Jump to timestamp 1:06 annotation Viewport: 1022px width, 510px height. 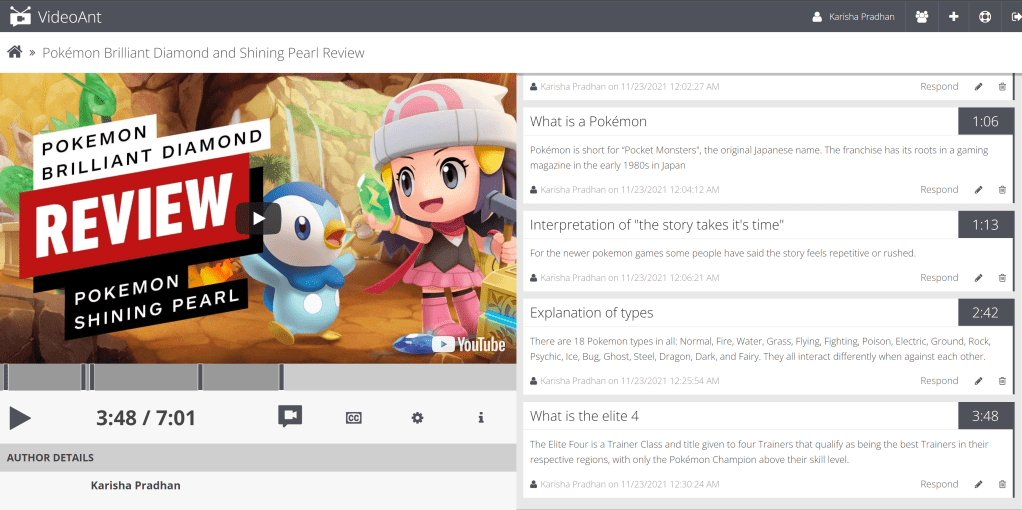986,121
